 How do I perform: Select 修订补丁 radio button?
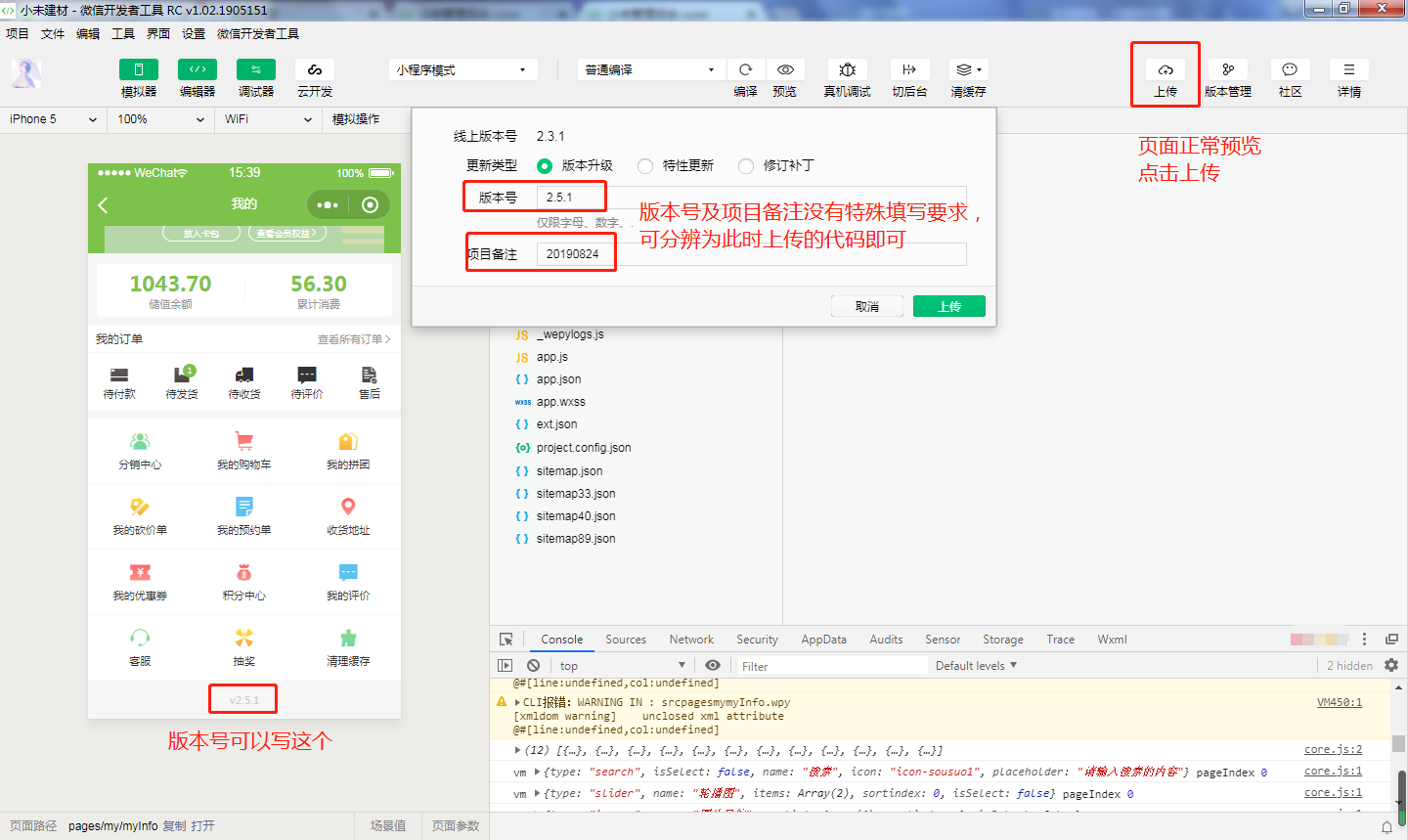746,166
